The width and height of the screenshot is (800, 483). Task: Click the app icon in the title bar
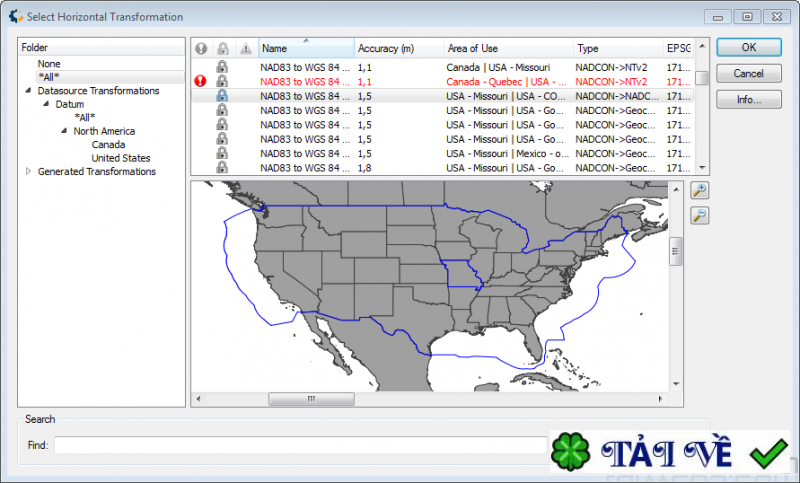pos(16,16)
